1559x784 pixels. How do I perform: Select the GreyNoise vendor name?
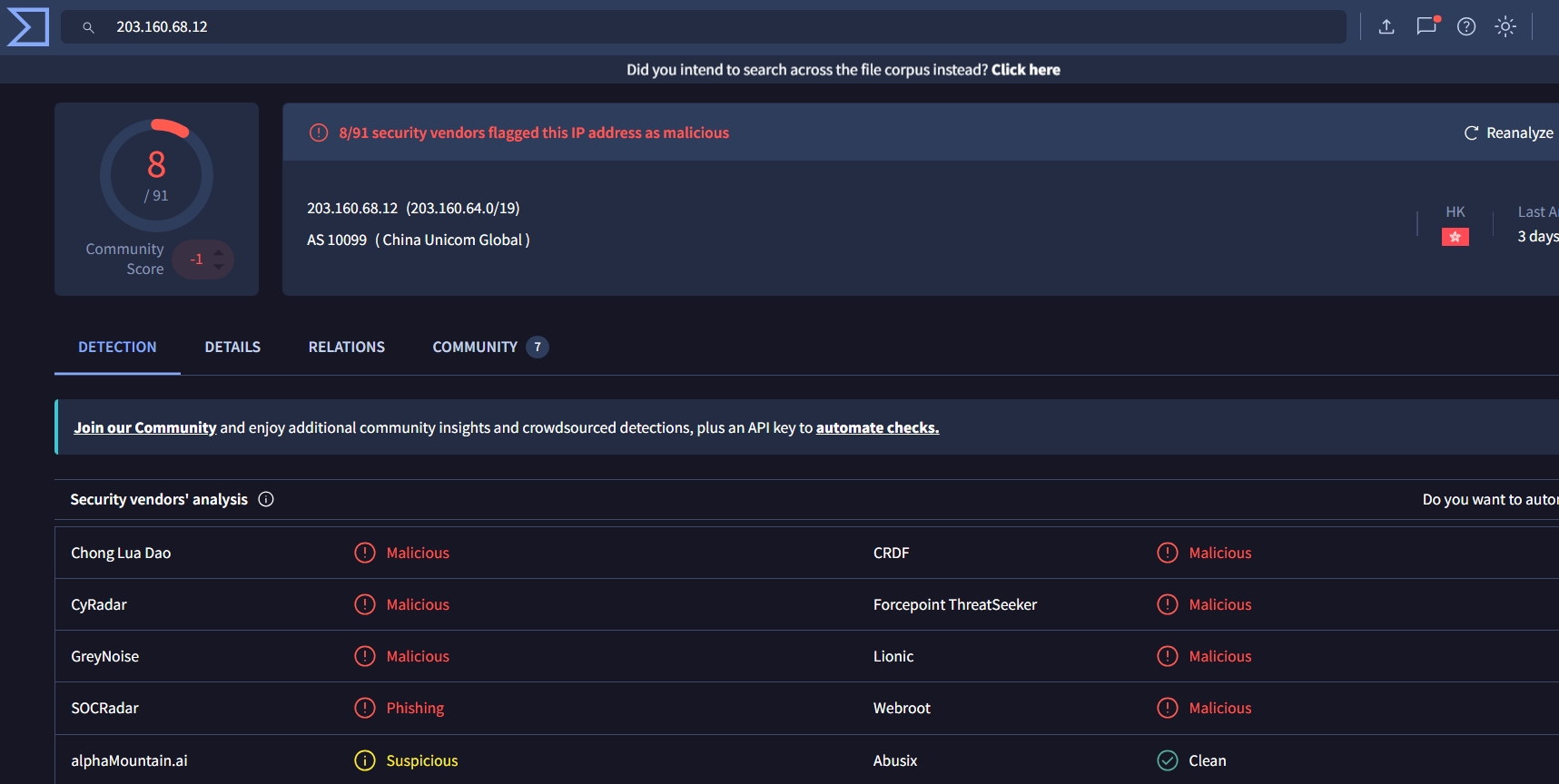point(105,656)
